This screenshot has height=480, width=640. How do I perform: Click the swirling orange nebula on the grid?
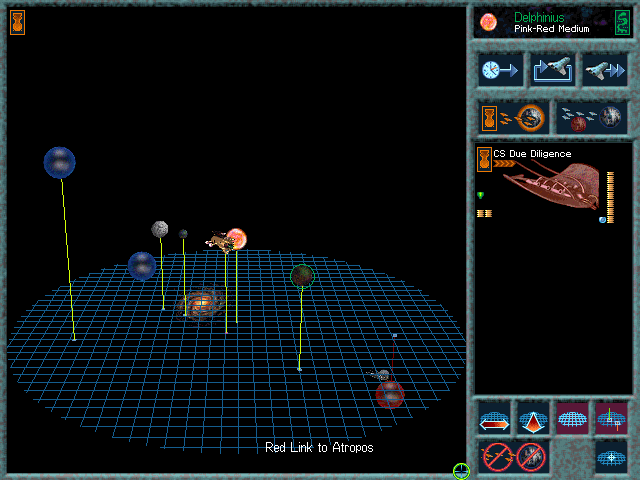pyautogui.click(x=201, y=302)
